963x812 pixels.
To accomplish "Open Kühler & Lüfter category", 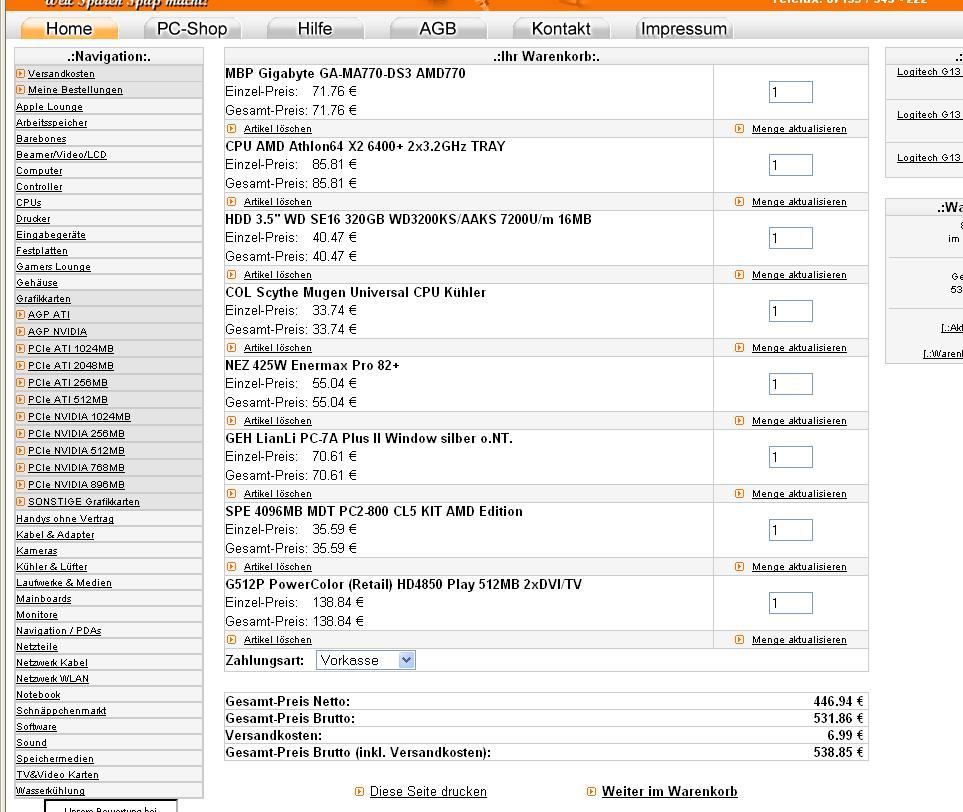I will pyautogui.click(x=52, y=567).
